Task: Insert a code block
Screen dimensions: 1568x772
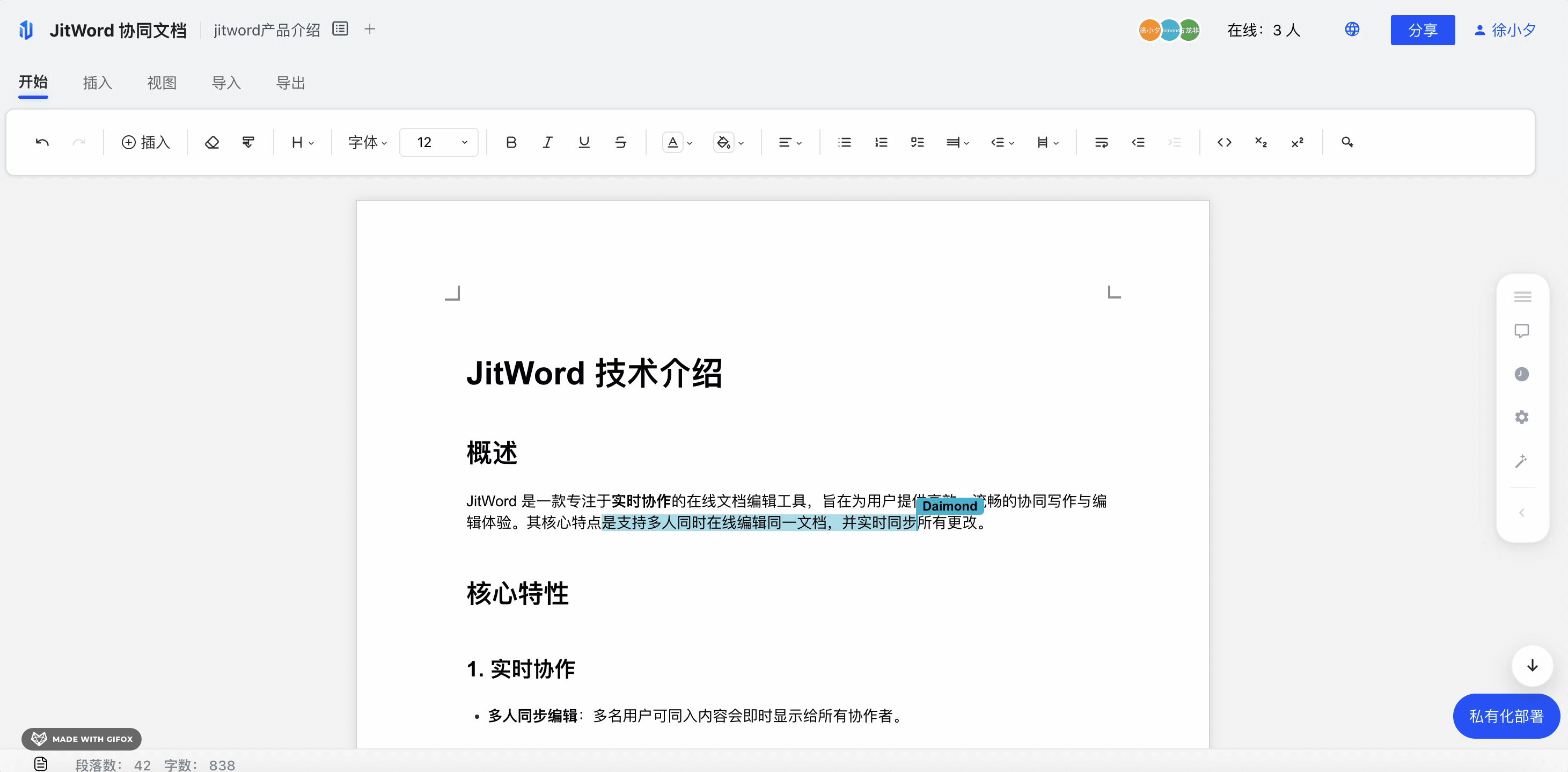Action: coord(1224,142)
